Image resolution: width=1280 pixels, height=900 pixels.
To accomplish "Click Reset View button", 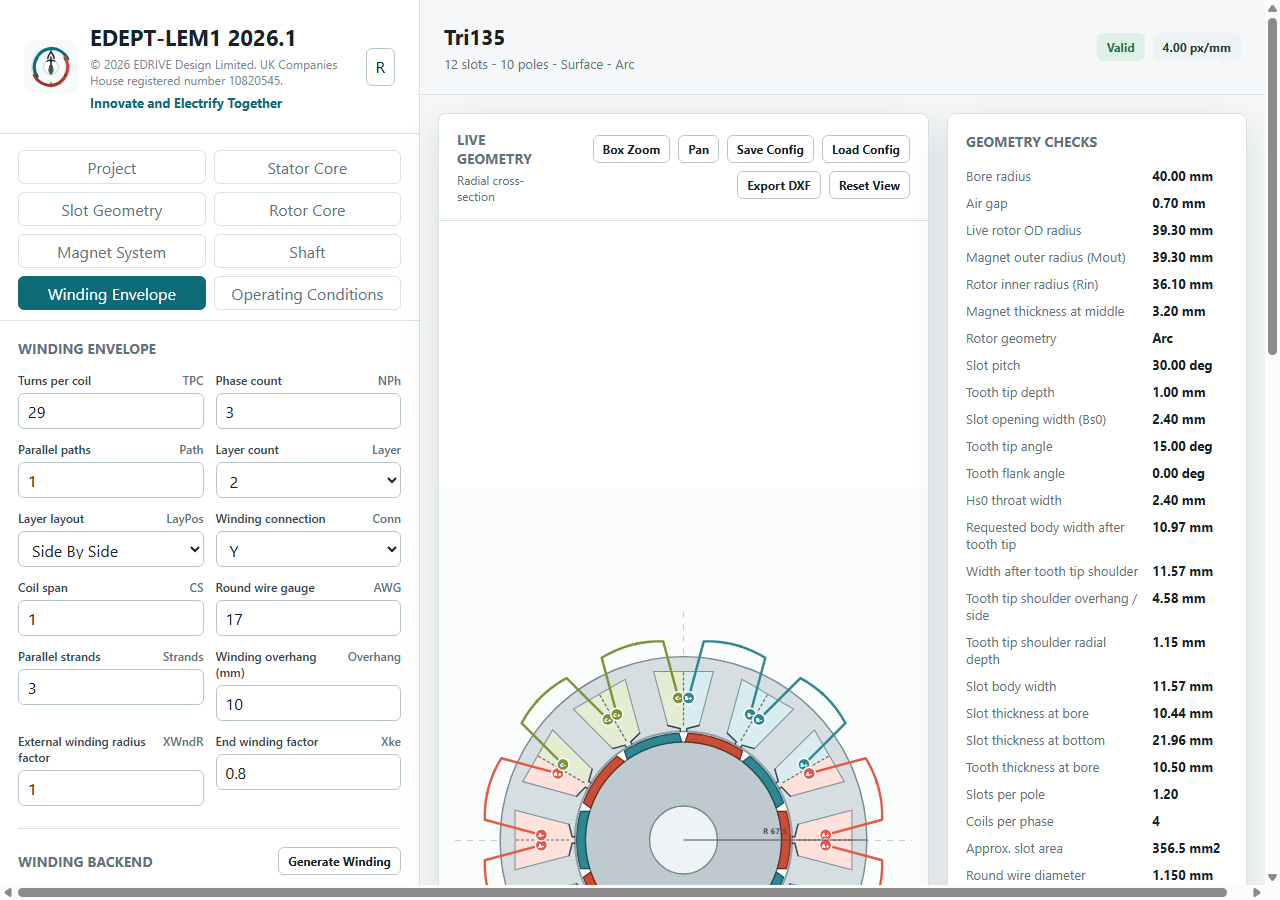I will [869, 186].
